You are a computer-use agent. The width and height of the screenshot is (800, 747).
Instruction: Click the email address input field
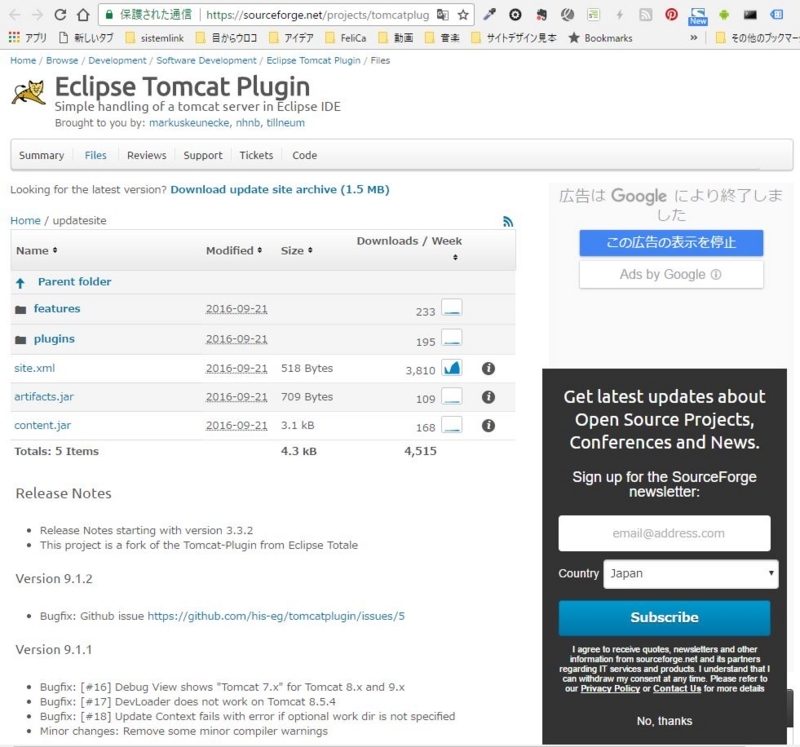tap(664, 533)
